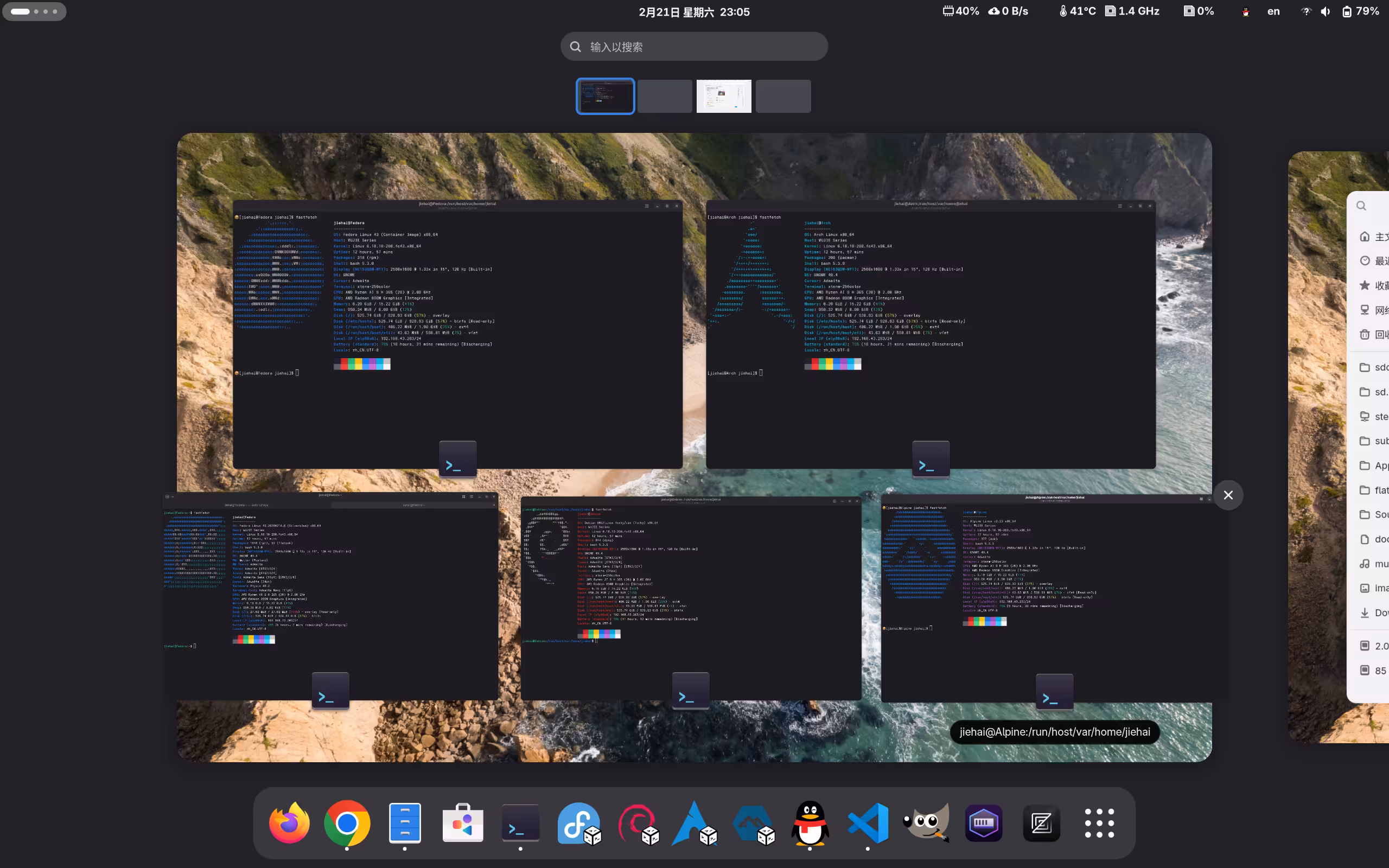Select the jiehai@Arch fastfetch terminal window
The height and width of the screenshot is (868, 1389).
[930, 333]
